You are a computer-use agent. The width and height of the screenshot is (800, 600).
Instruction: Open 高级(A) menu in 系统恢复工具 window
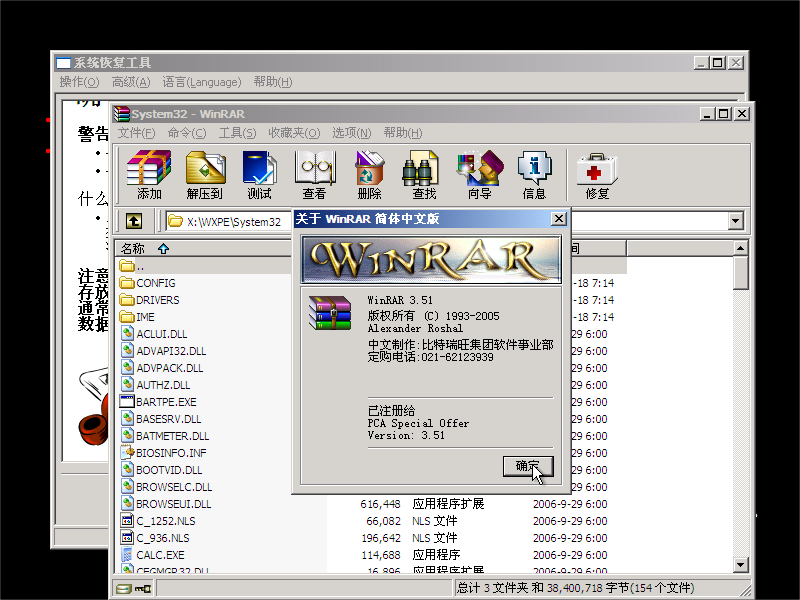[x=131, y=82]
